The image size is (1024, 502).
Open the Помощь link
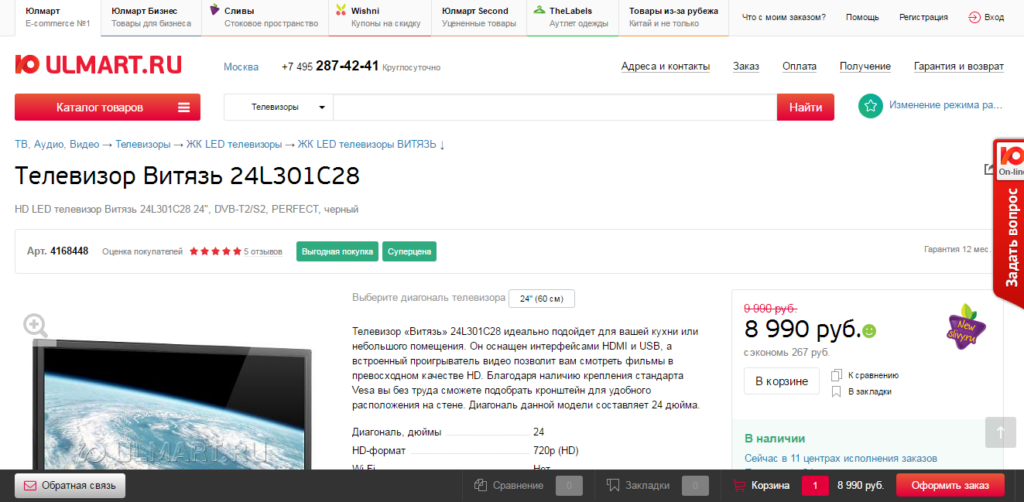(x=862, y=18)
